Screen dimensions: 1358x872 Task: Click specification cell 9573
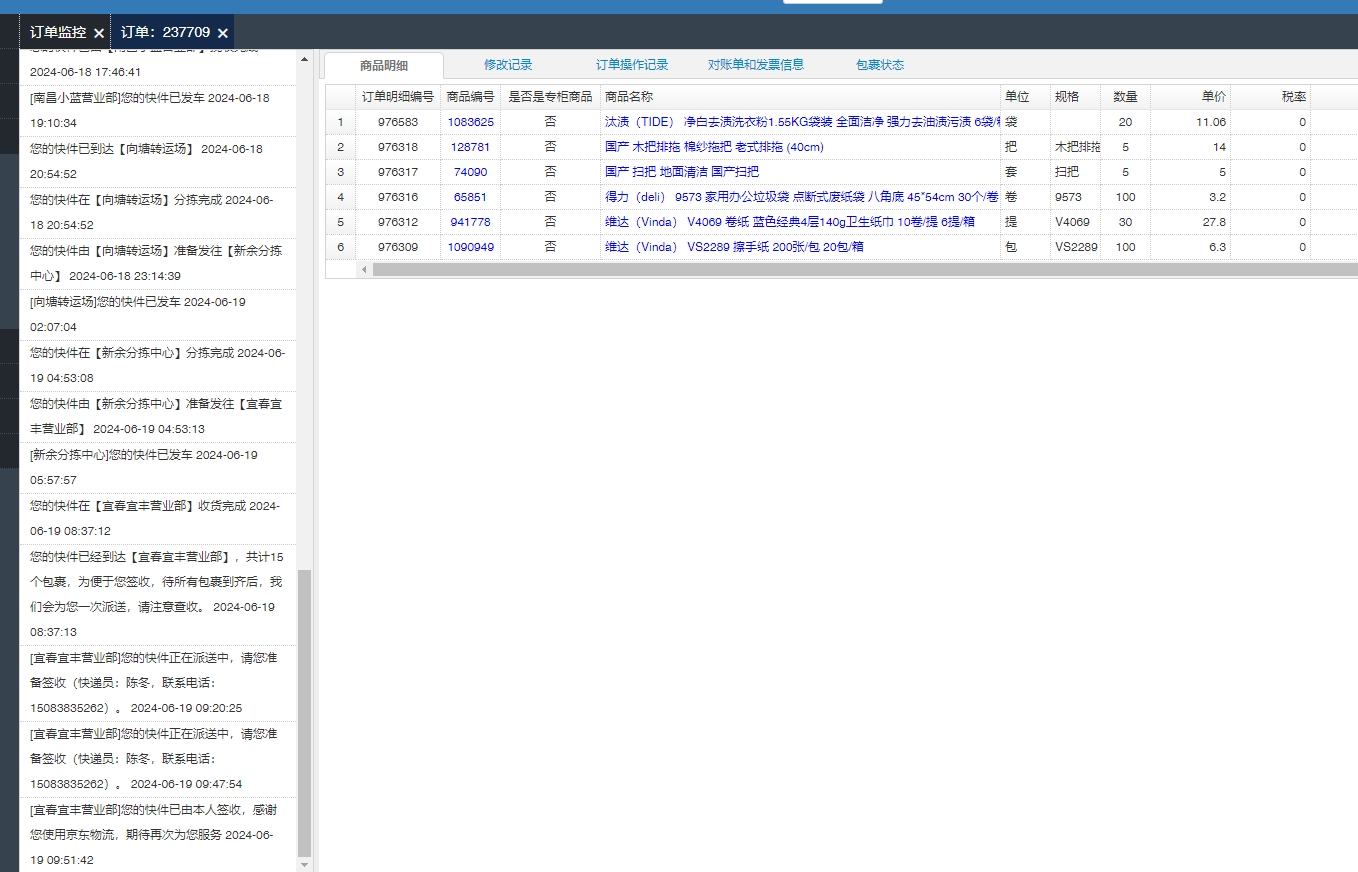coord(1075,197)
